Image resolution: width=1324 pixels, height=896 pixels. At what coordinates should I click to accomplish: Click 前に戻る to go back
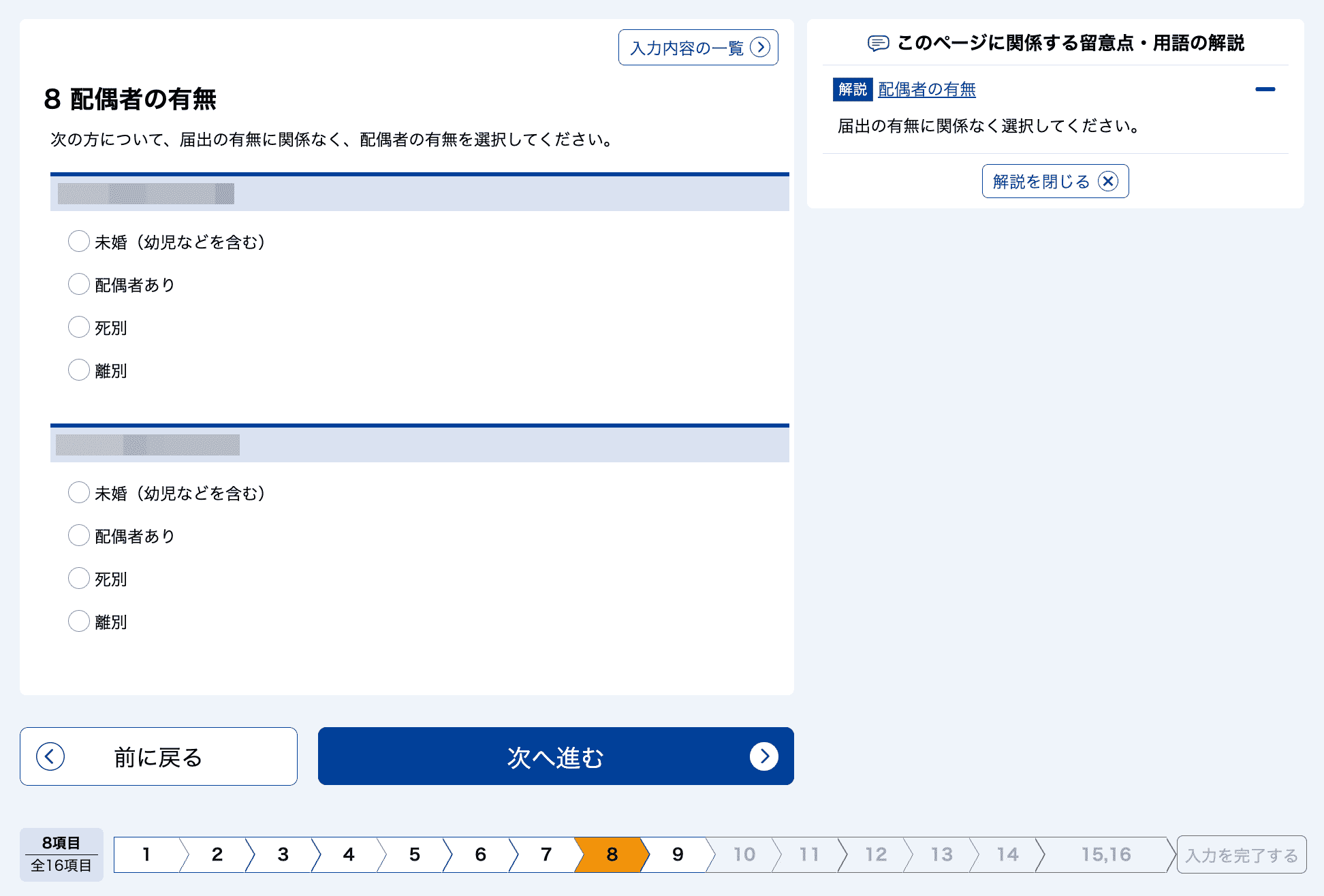(158, 756)
